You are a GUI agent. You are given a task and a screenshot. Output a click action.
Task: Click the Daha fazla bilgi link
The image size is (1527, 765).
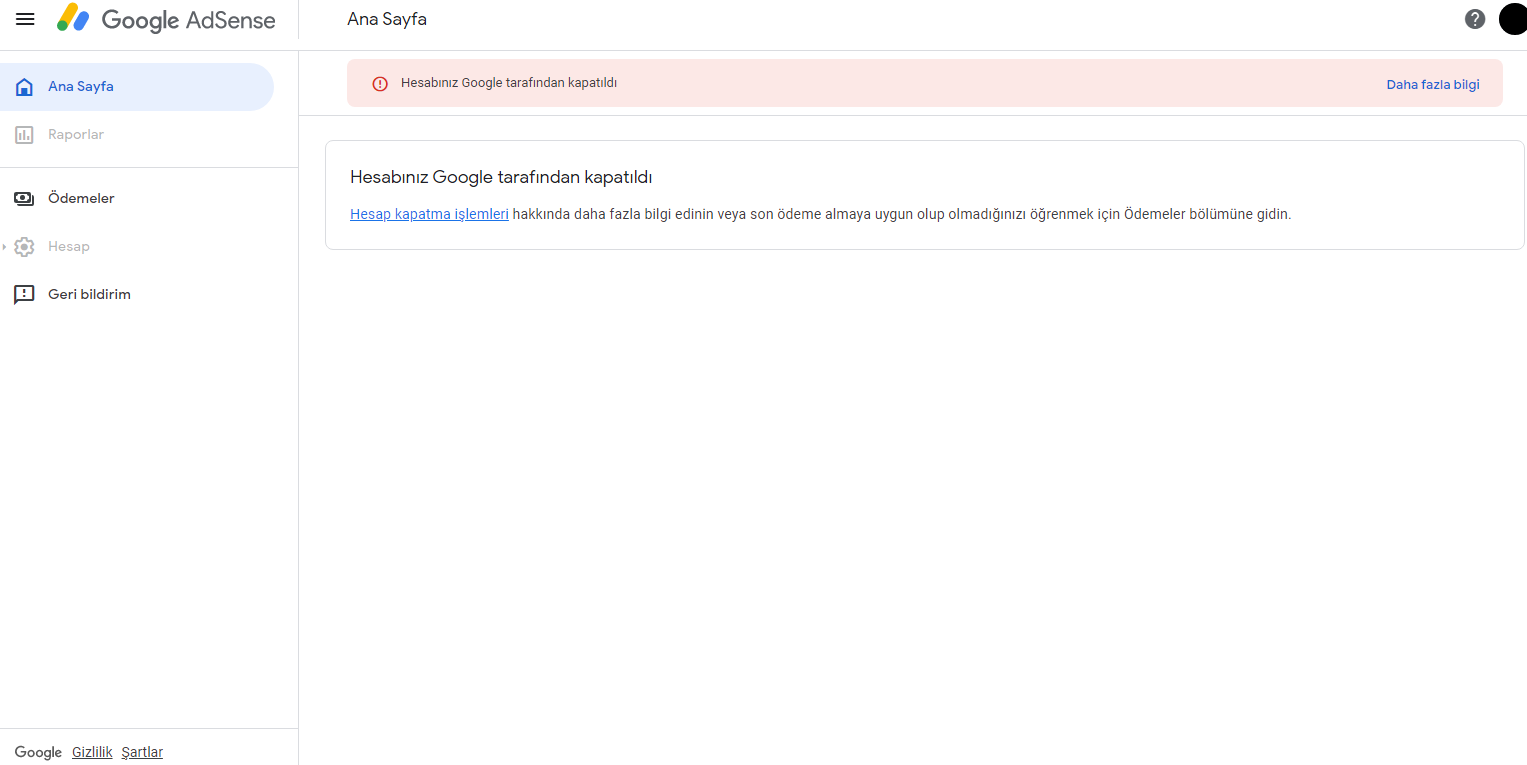coord(1432,85)
